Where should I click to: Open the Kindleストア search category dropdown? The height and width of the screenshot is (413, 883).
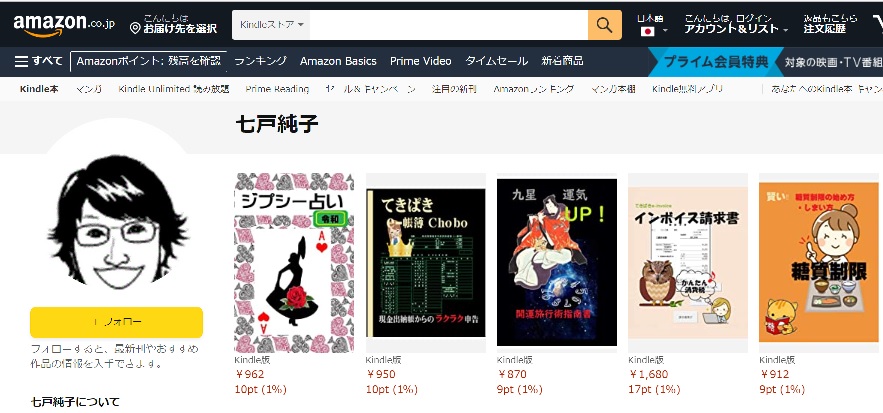[x=271, y=25]
